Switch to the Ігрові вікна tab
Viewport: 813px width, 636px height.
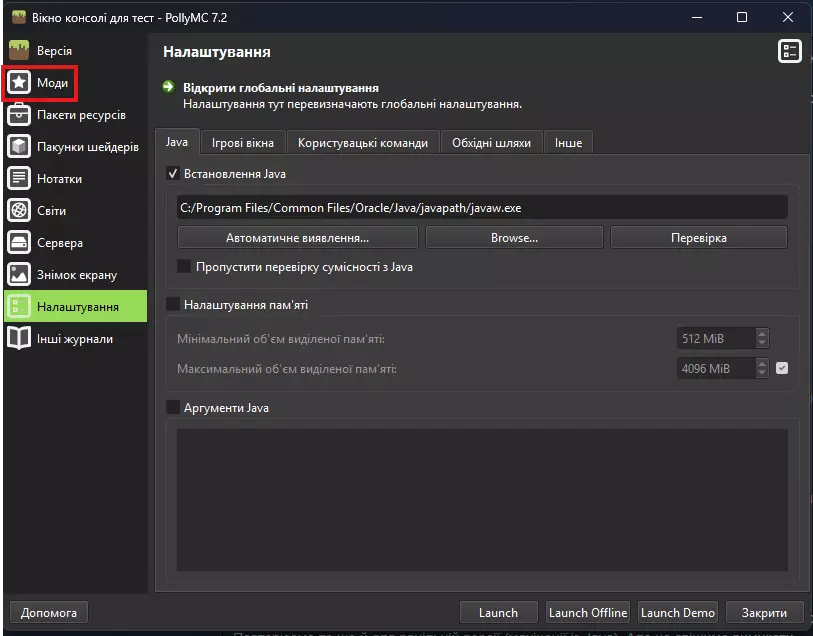point(243,143)
